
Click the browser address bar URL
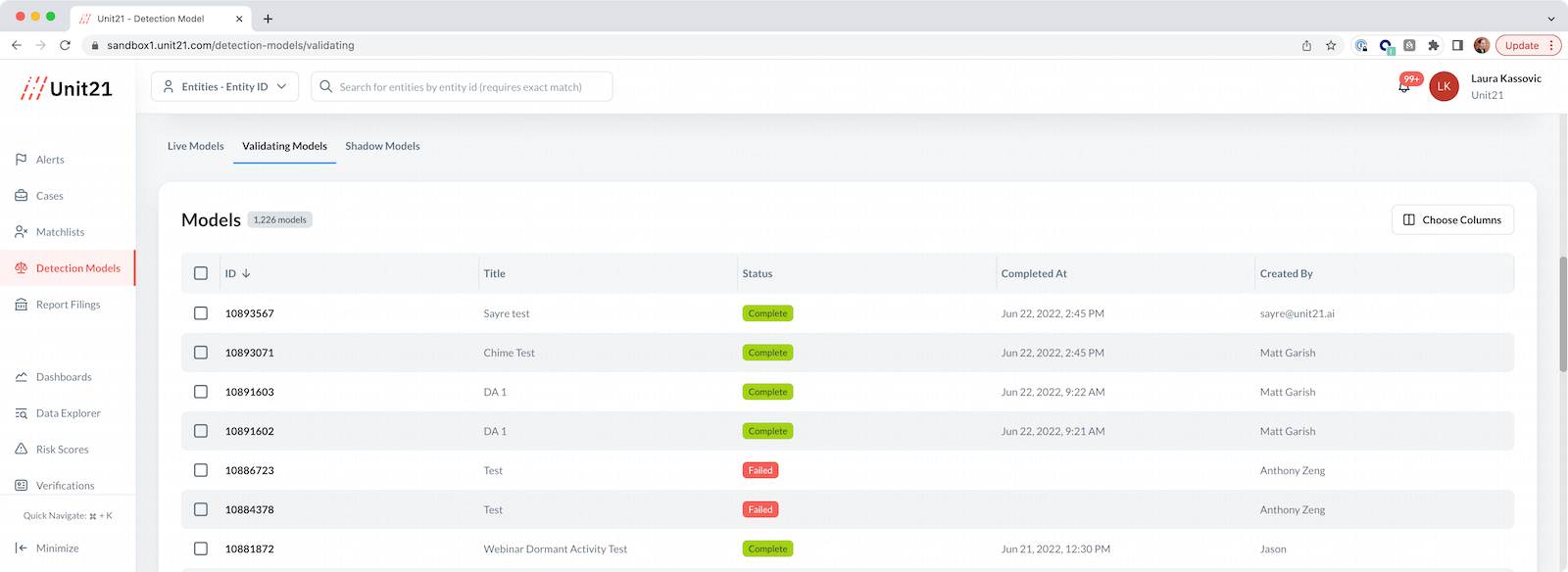point(230,45)
